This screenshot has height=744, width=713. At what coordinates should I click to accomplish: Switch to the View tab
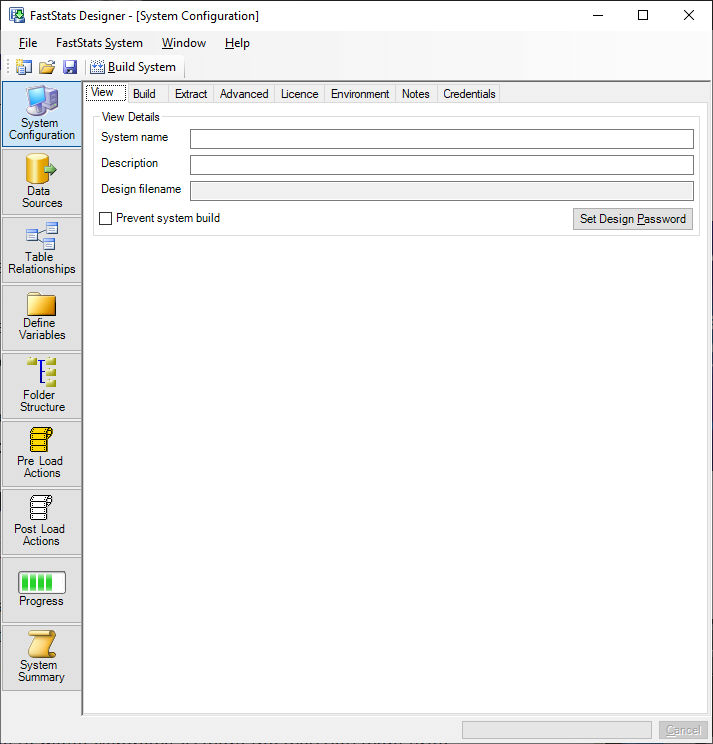106,93
